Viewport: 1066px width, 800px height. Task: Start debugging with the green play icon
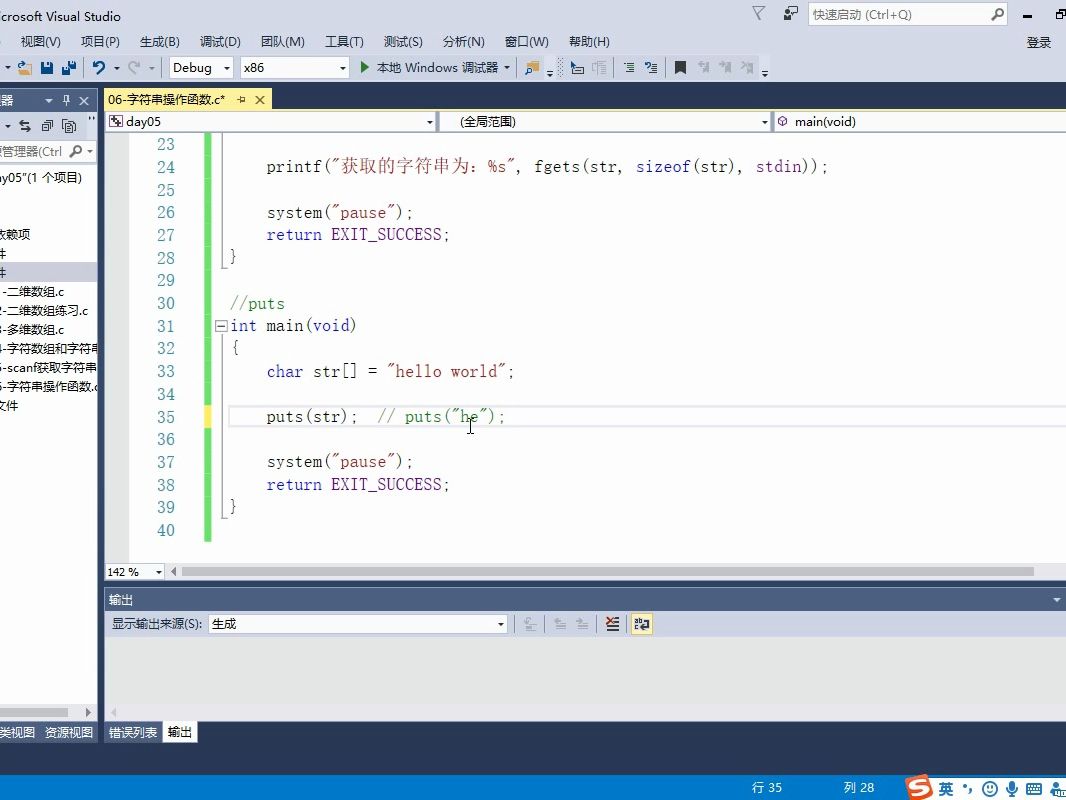(364, 67)
